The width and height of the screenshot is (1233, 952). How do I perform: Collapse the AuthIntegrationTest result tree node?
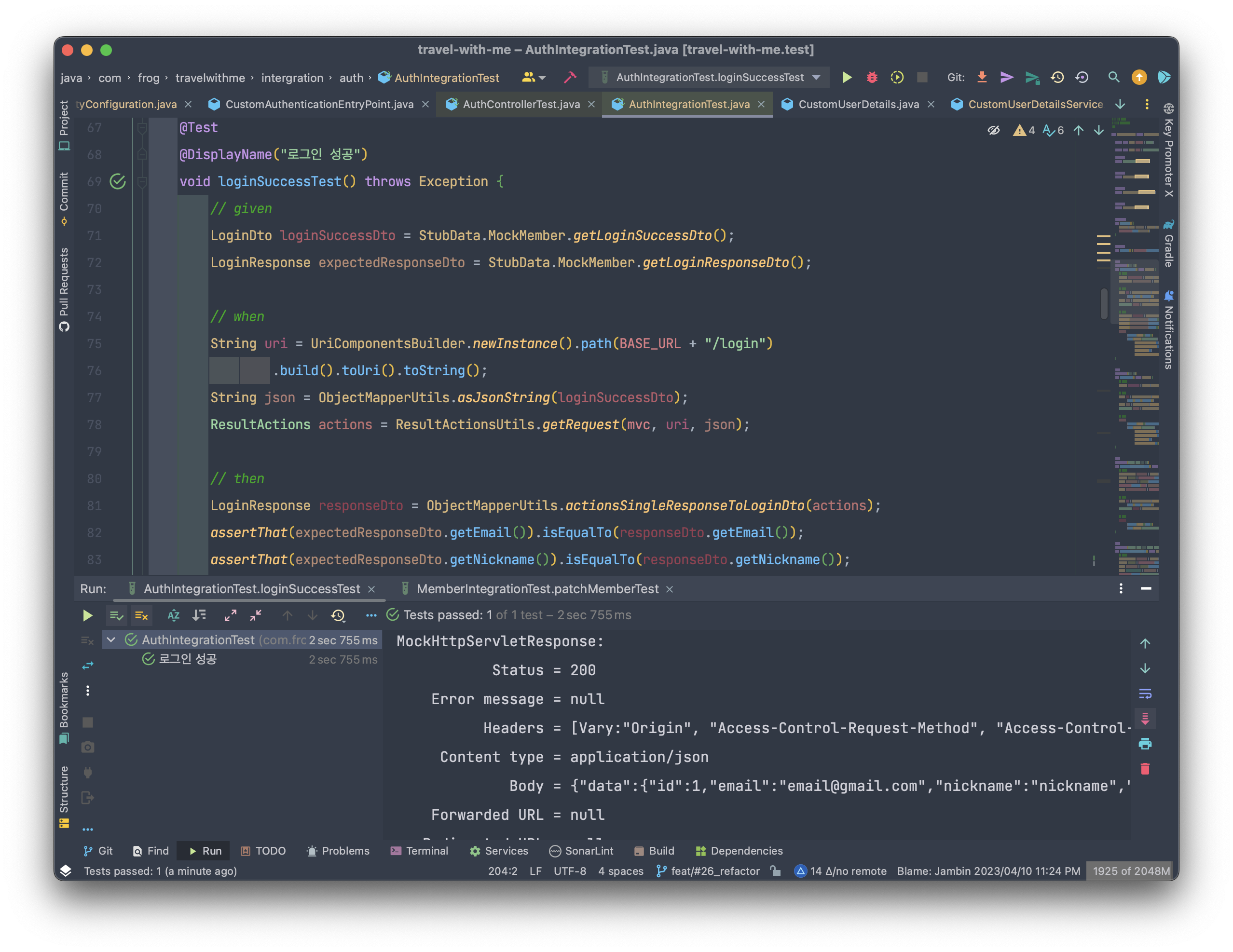click(111, 640)
